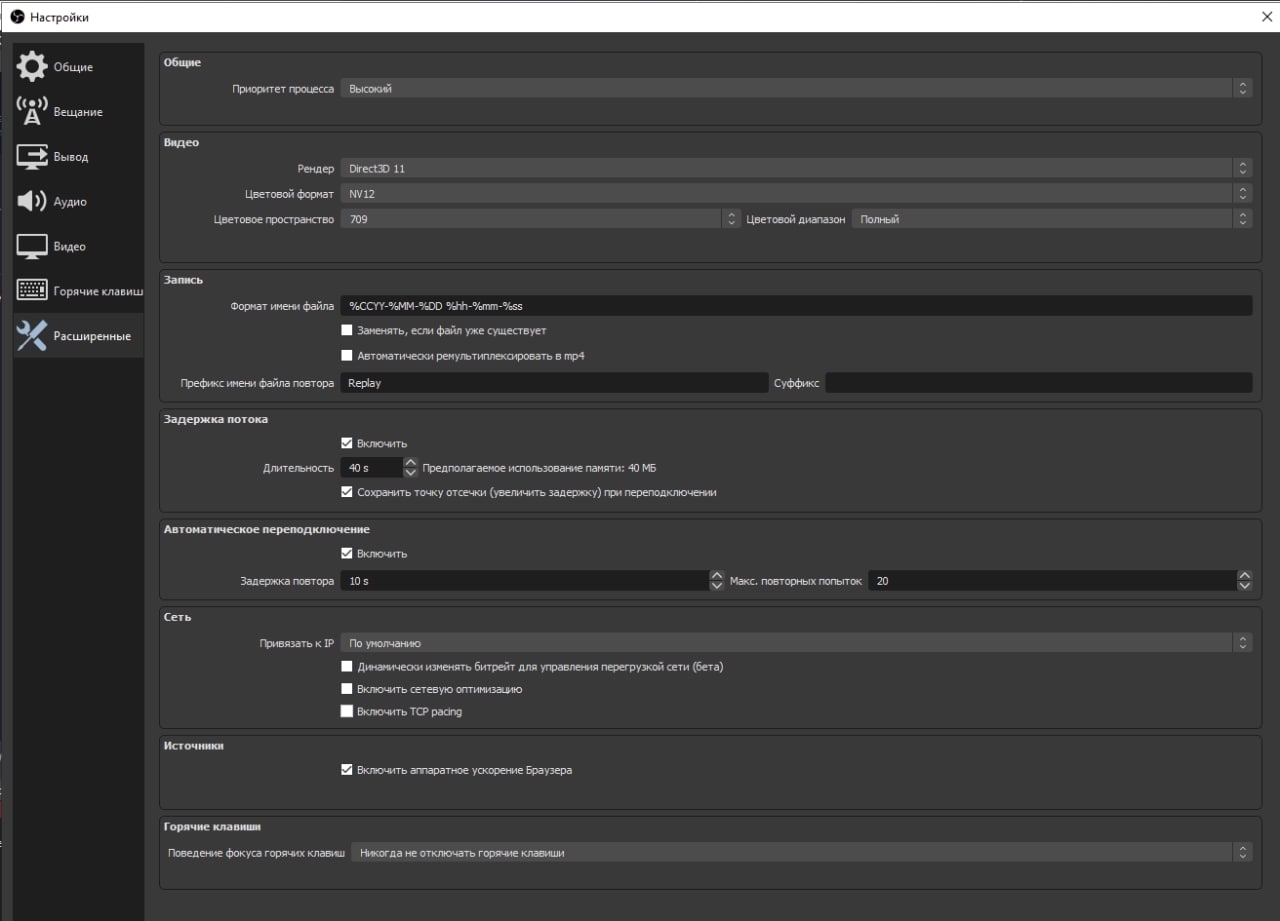The image size is (1280, 921).
Task: Decrease Макс. повторных попыток with down arrow
Action: [x=1244, y=586]
